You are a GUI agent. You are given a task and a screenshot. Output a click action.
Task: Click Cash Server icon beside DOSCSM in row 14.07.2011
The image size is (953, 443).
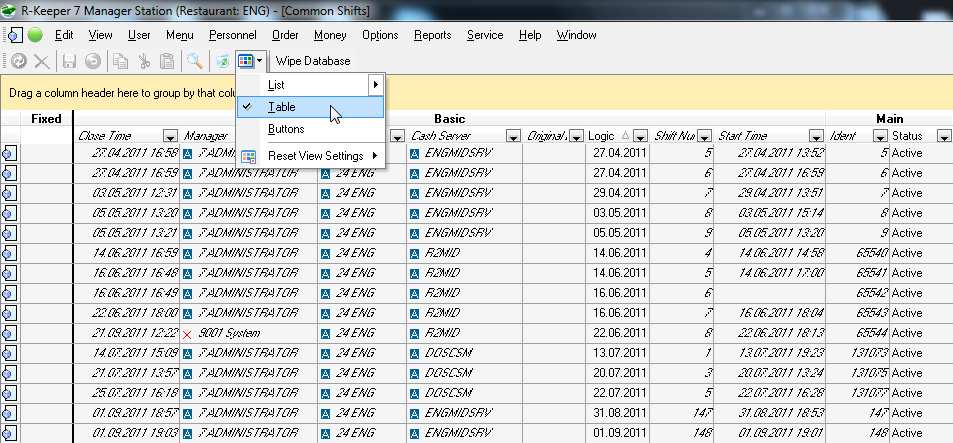tap(415, 354)
